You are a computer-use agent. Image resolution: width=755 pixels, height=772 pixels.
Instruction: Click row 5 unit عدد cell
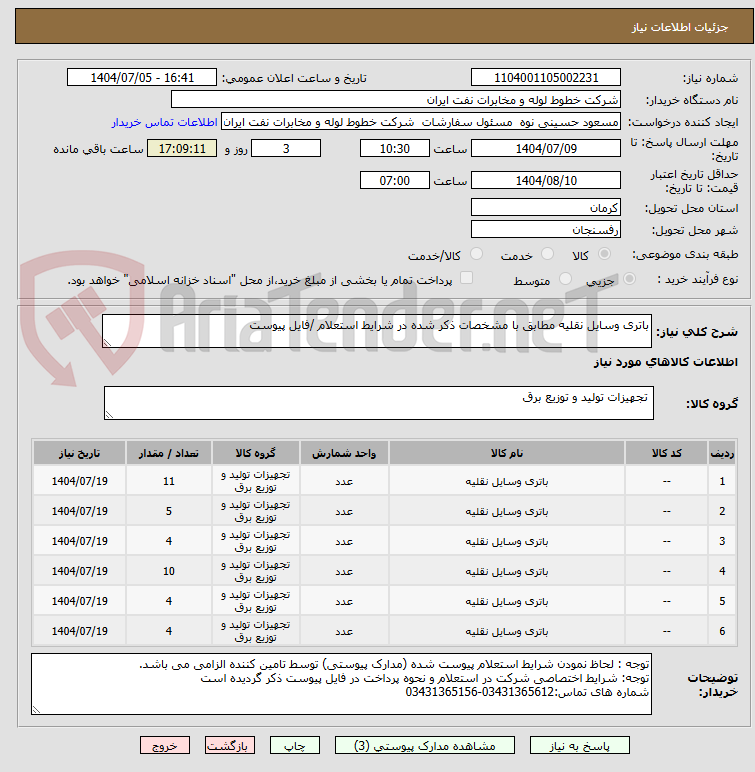[x=344, y=601]
